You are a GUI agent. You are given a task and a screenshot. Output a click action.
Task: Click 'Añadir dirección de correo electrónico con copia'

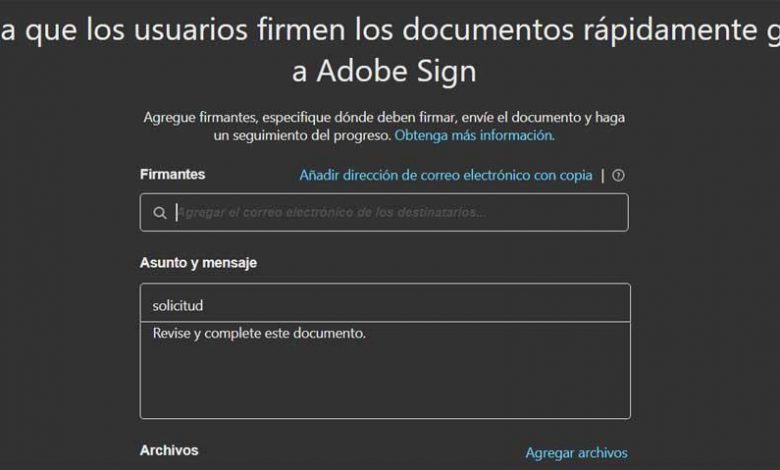tap(446, 175)
